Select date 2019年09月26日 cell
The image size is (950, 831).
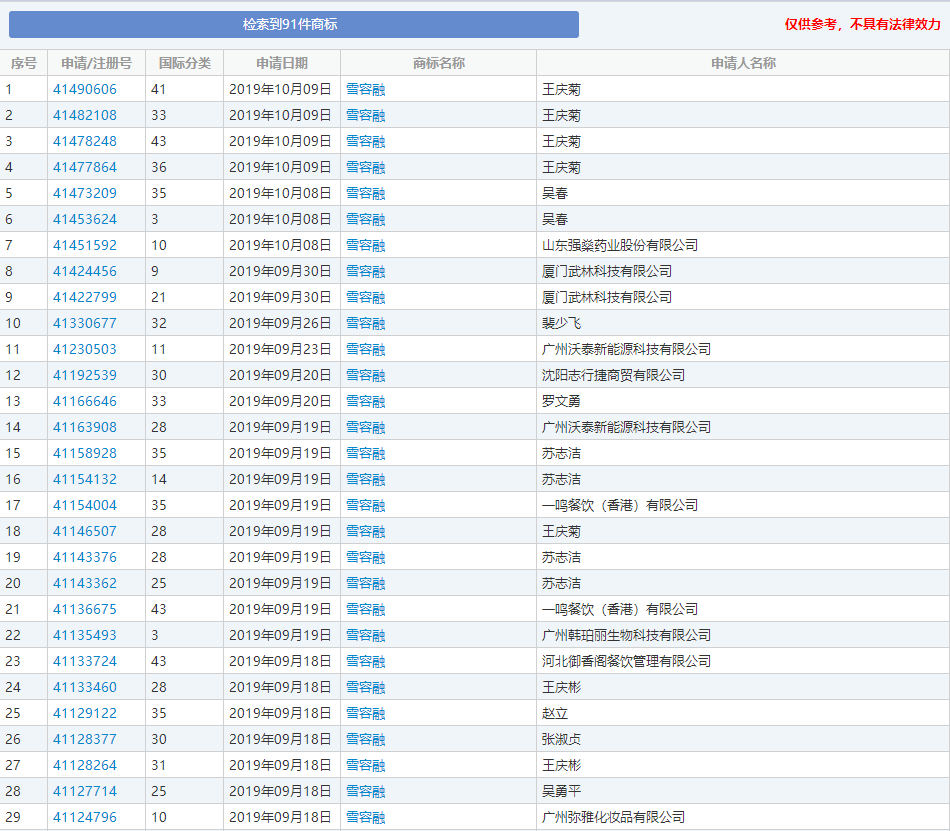[x=280, y=323]
